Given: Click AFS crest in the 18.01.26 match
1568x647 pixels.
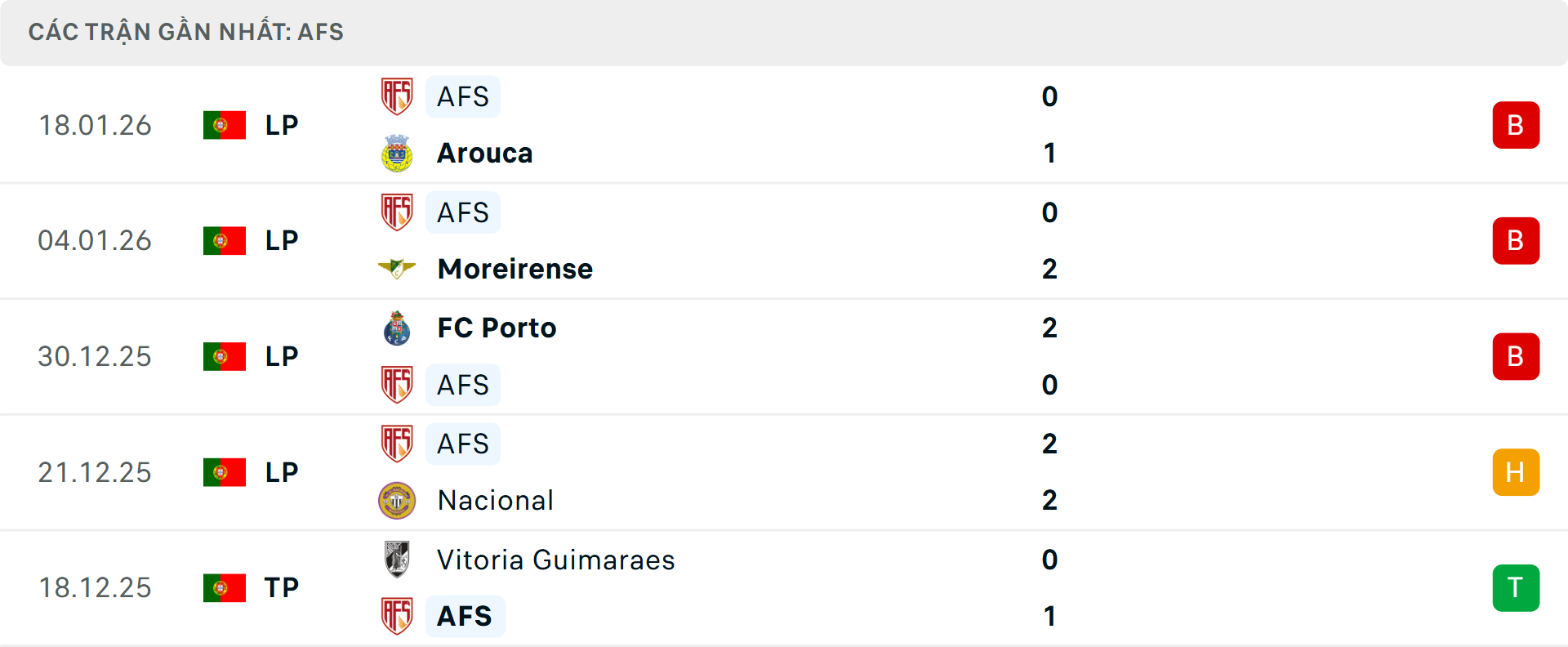Looking at the screenshot, I should coord(397,96).
